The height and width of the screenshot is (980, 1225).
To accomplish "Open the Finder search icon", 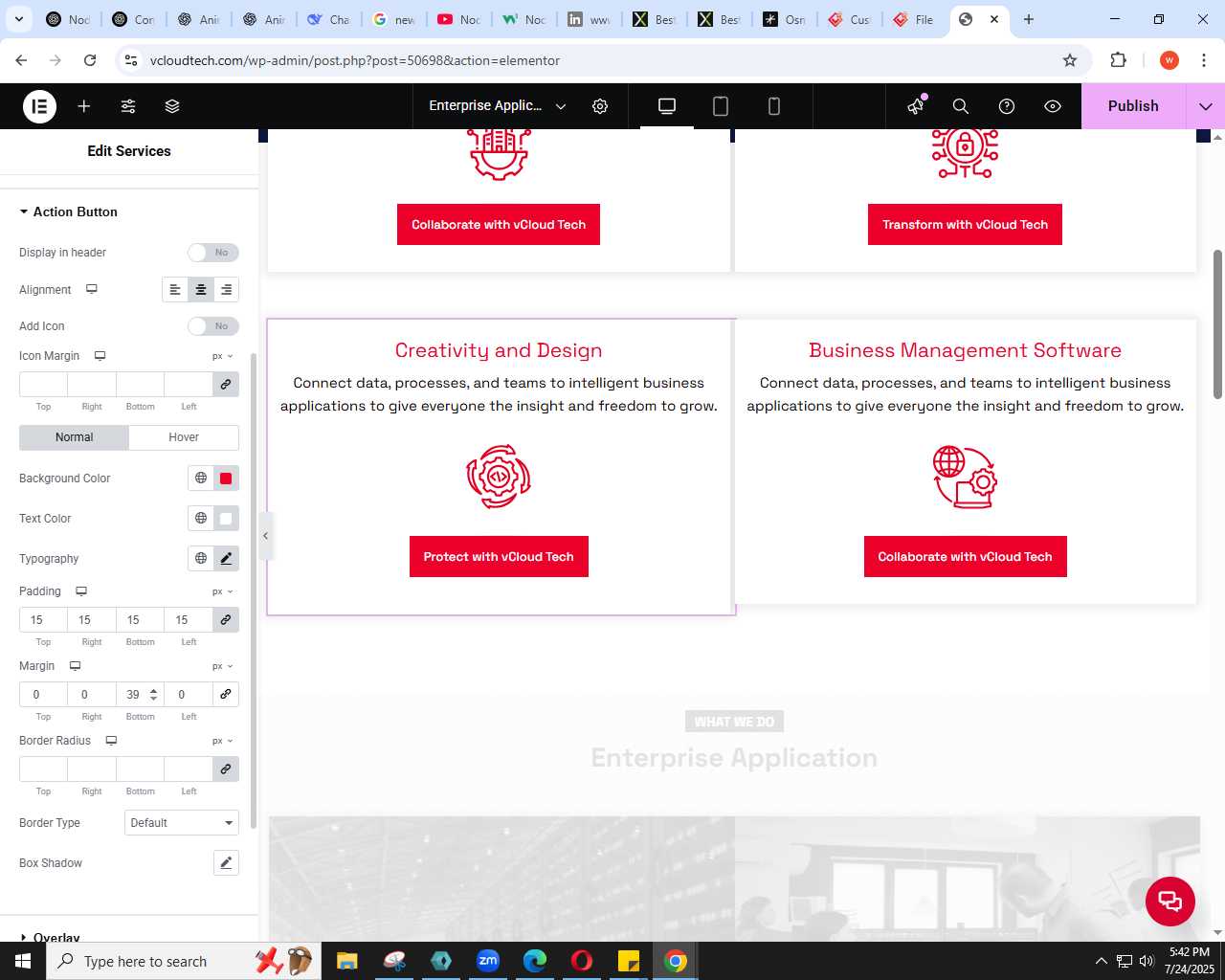I will coord(961,106).
